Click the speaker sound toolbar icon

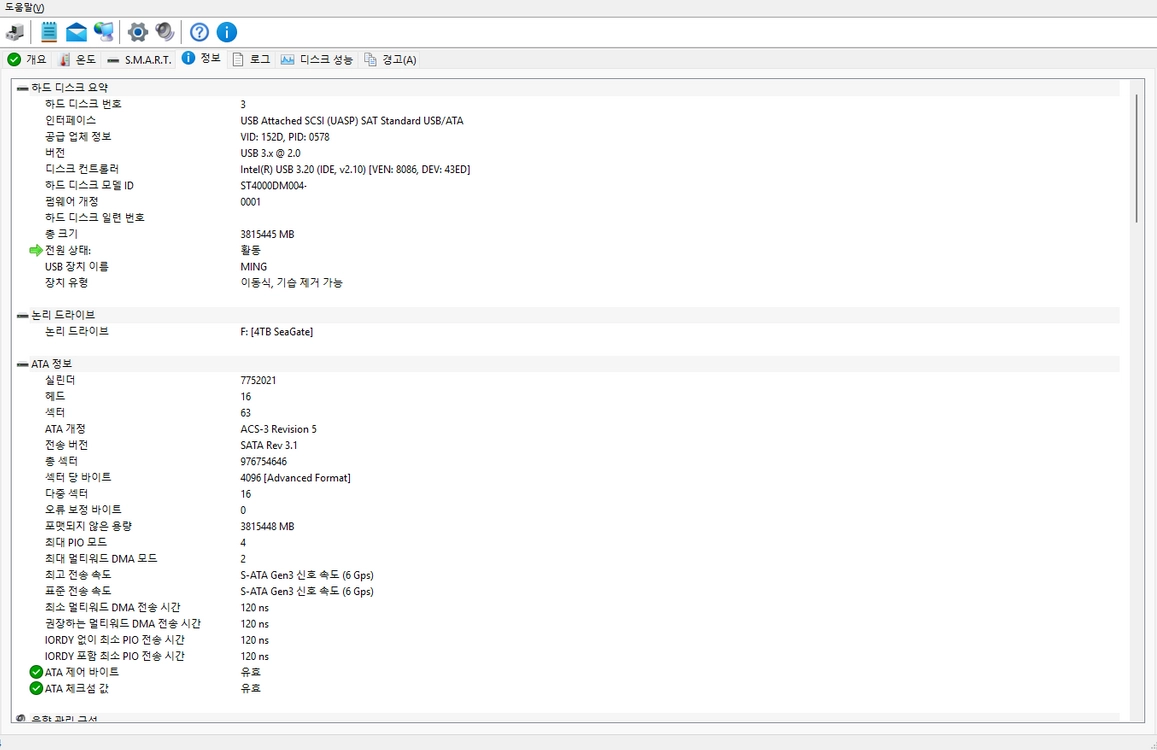pyautogui.click(x=165, y=32)
